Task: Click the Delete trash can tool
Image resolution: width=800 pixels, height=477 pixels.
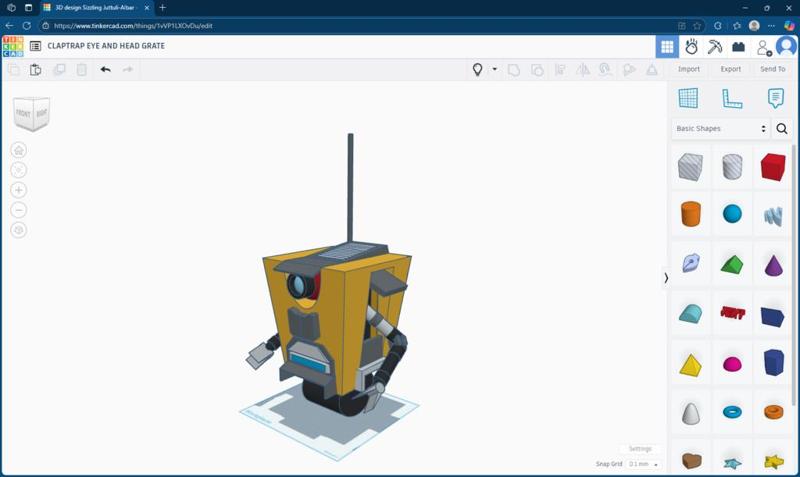Action: (x=82, y=69)
